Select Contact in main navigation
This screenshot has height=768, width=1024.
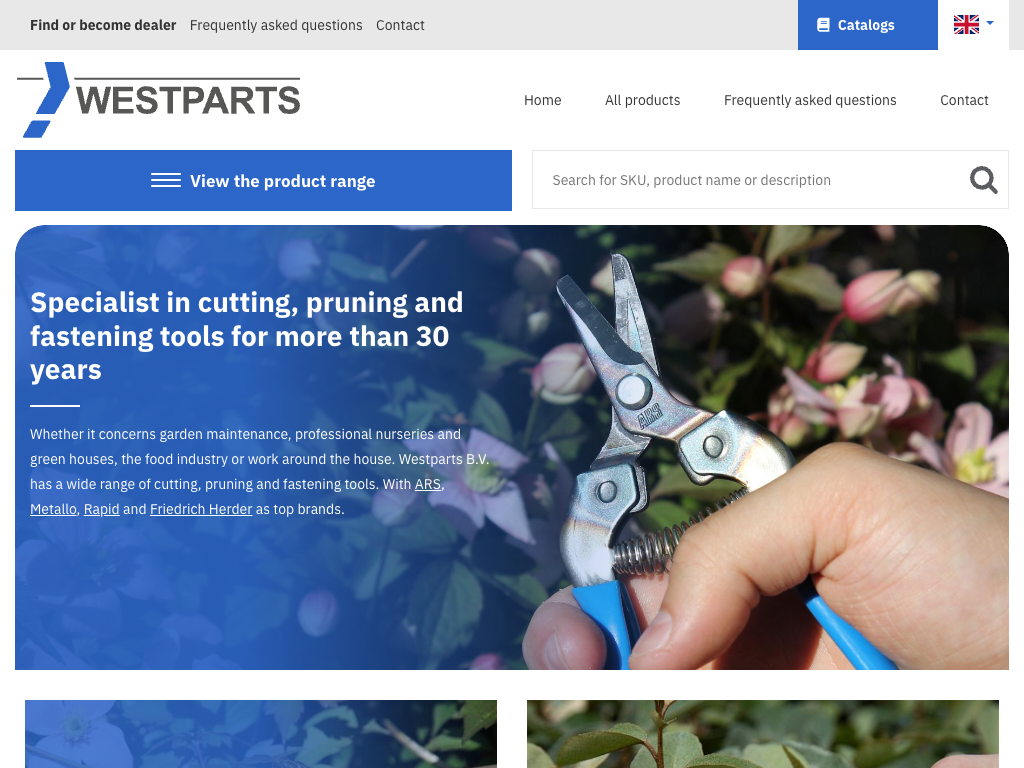pos(964,100)
